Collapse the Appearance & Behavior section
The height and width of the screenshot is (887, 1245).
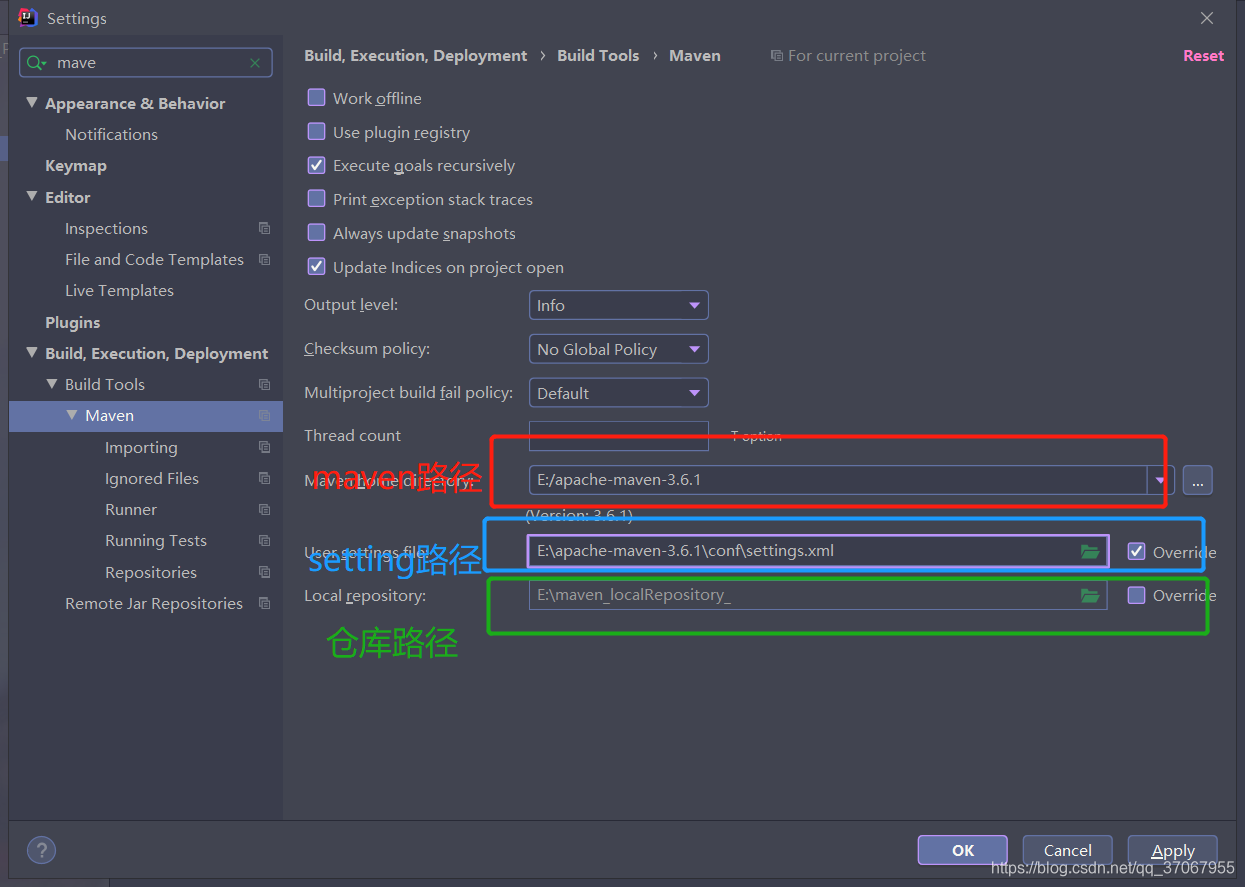point(32,103)
